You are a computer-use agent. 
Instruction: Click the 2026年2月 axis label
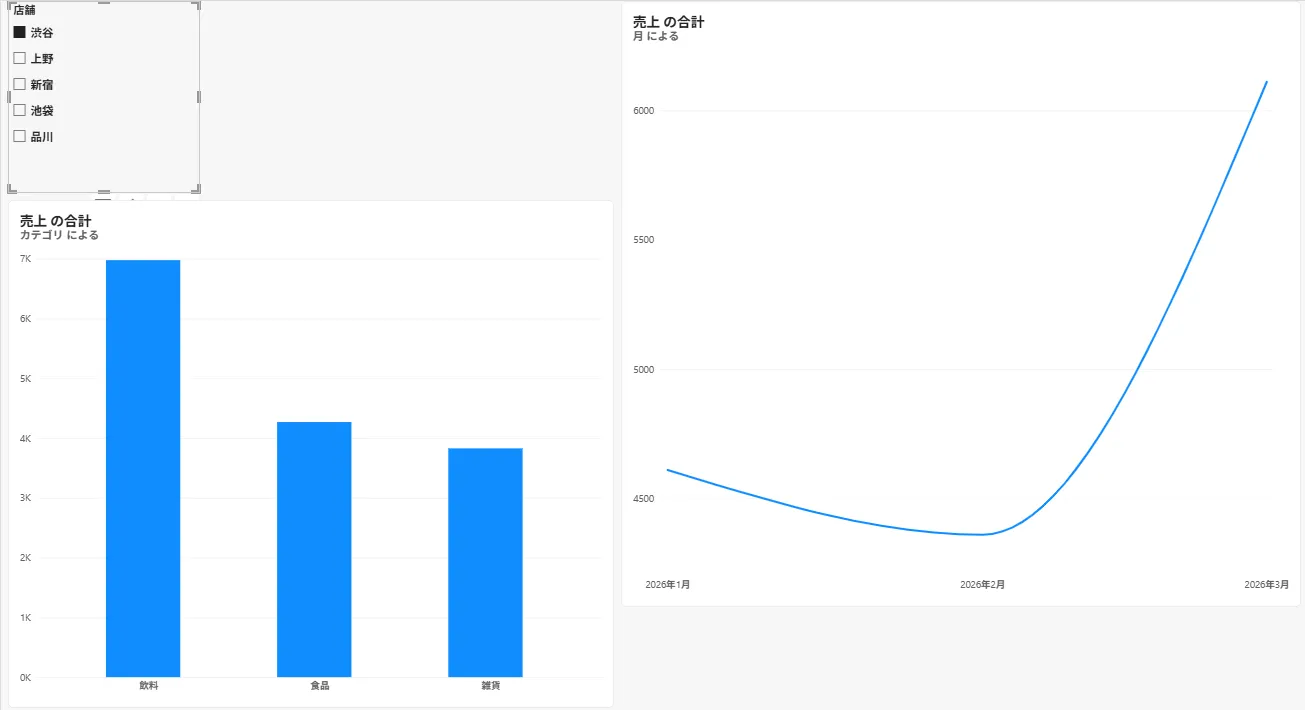[x=983, y=584]
